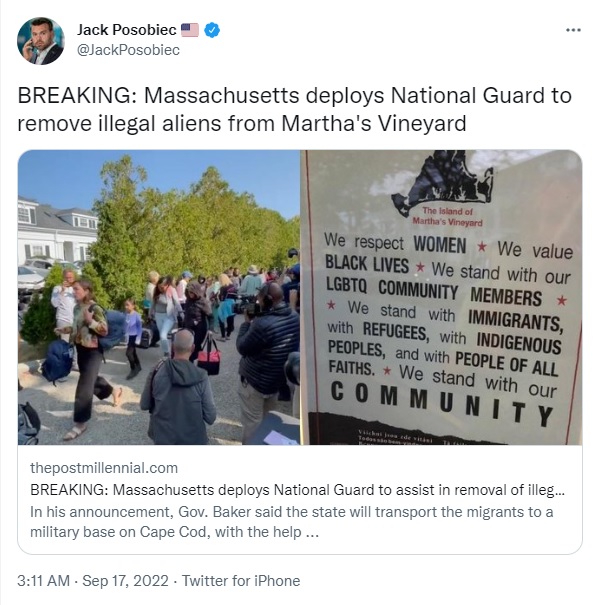Screen dimensions: 597x605
Task: Open Jack Posobiec's profile picture
Action: pos(41,41)
